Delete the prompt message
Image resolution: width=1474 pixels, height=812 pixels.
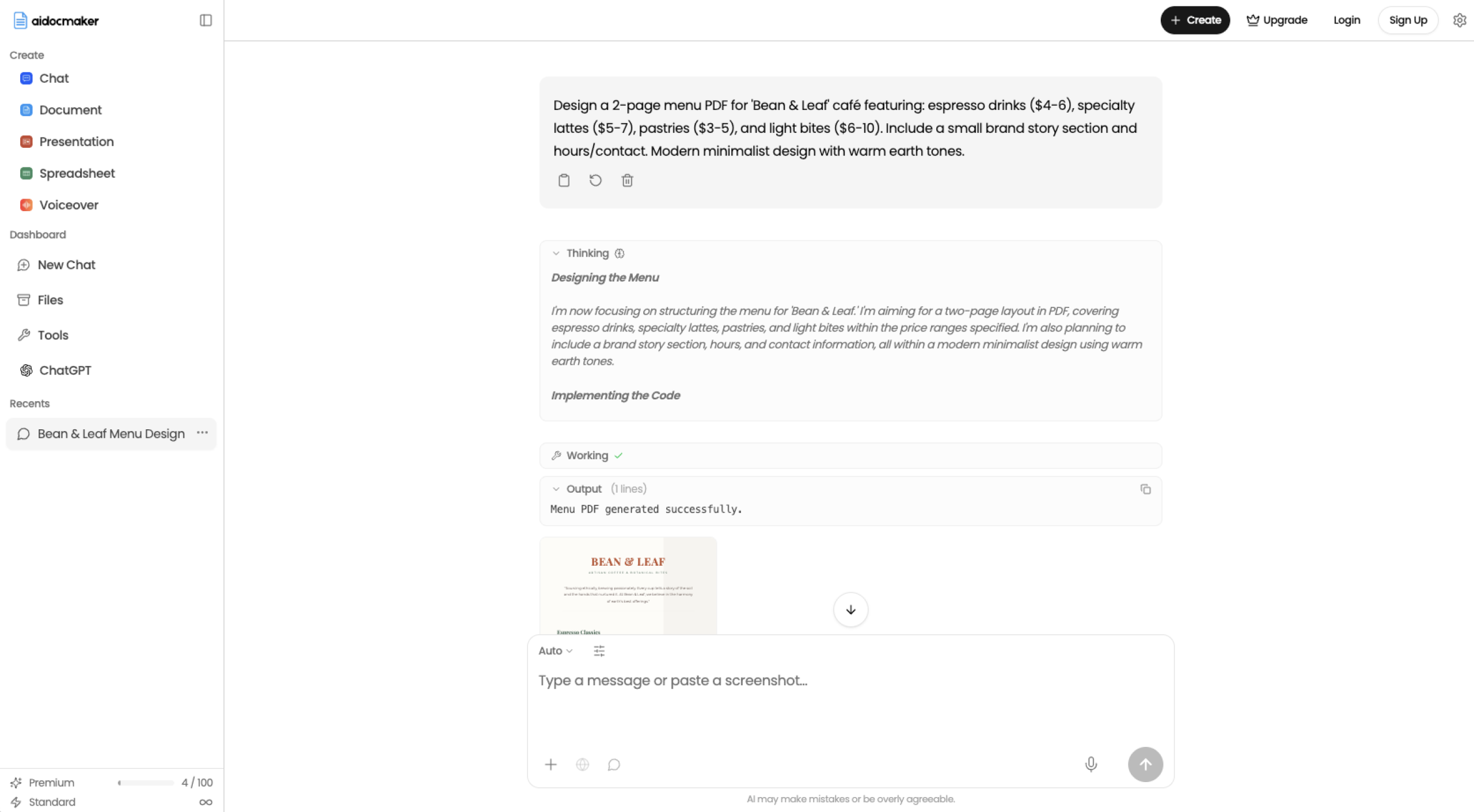point(627,180)
